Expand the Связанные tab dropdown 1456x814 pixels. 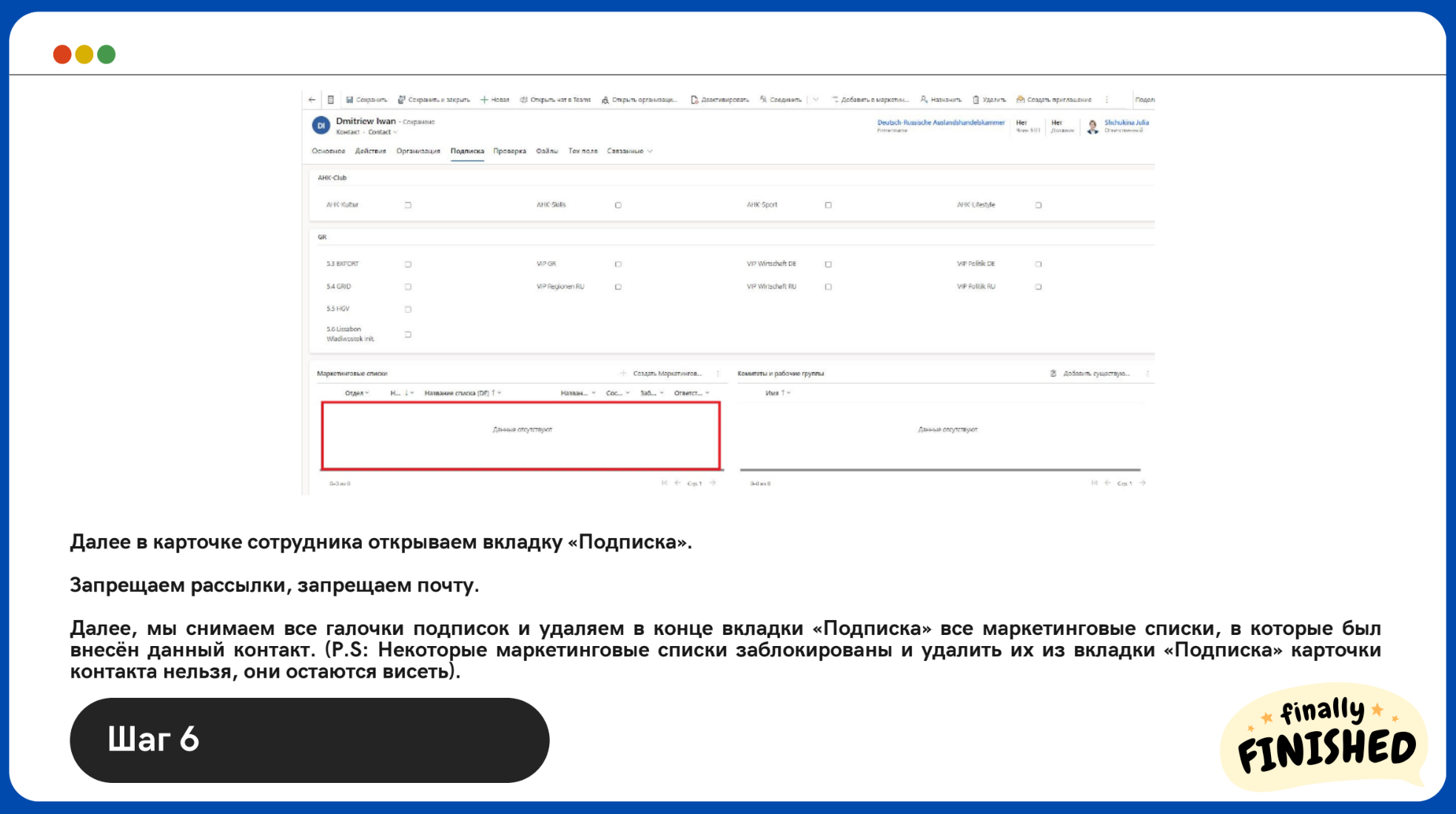[x=630, y=151]
